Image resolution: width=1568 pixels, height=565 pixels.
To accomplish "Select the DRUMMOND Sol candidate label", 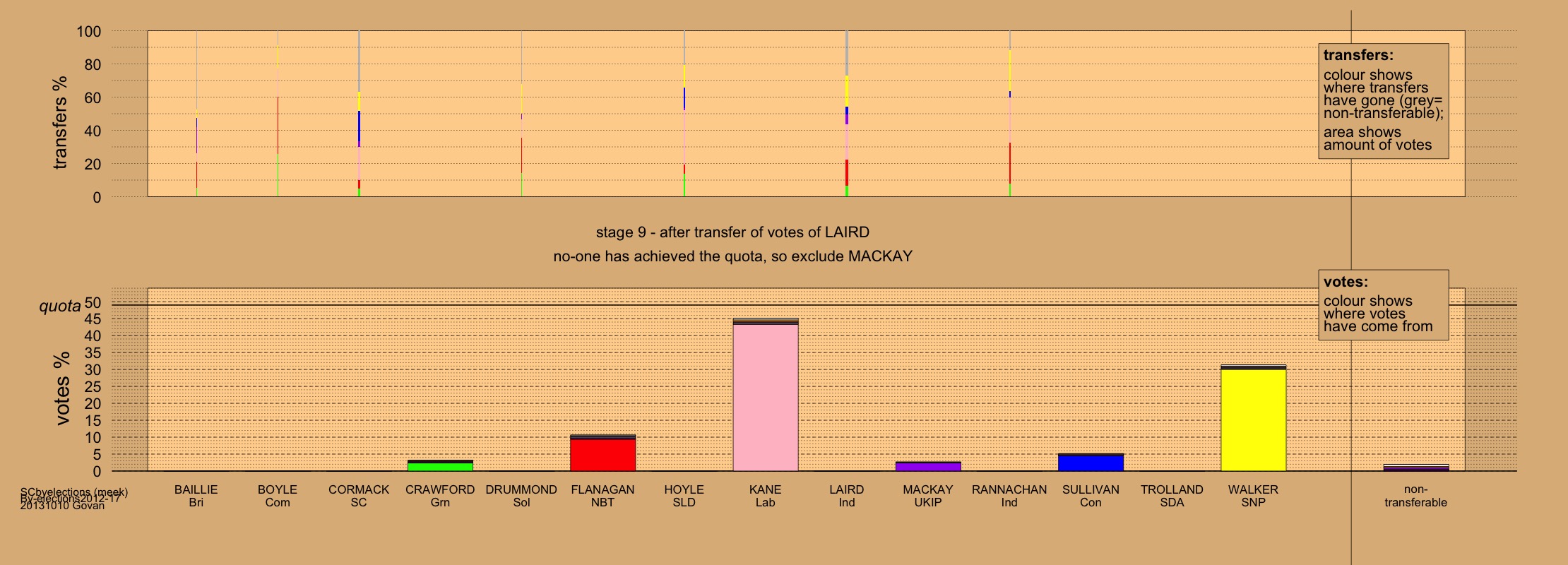I will [521, 496].
